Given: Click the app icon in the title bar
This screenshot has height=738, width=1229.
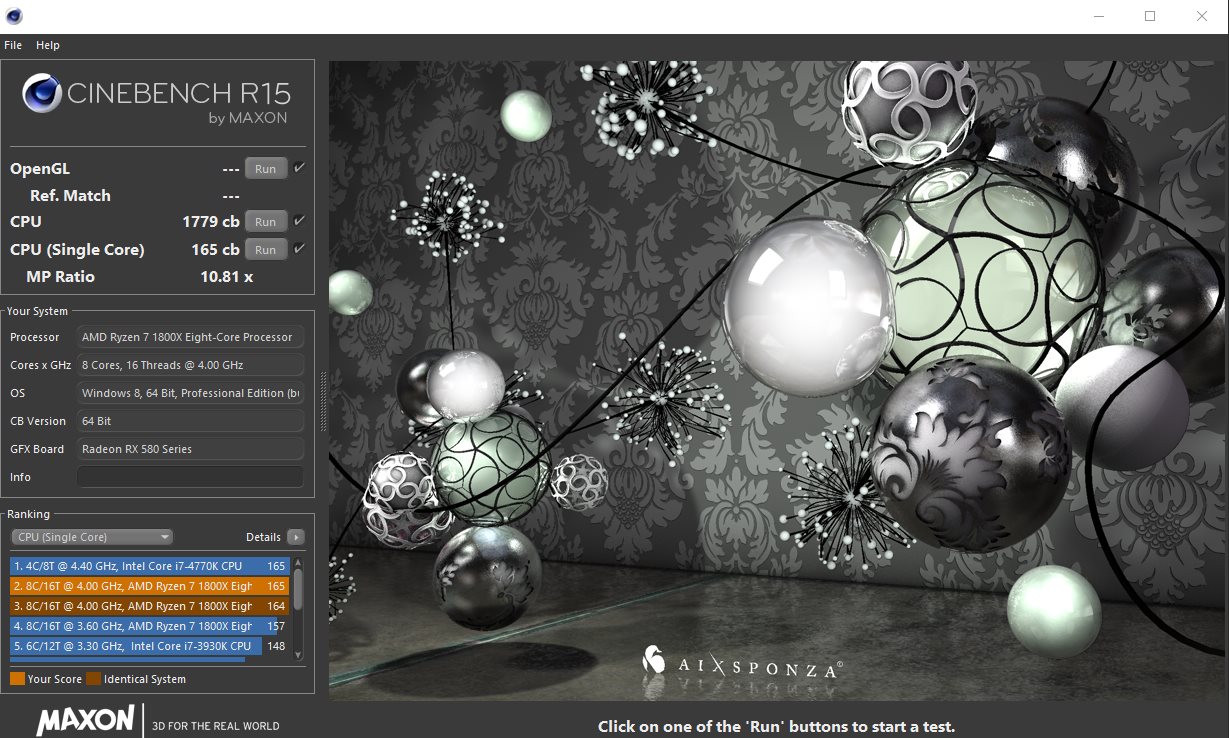Looking at the screenshot, I should [14, 16].
